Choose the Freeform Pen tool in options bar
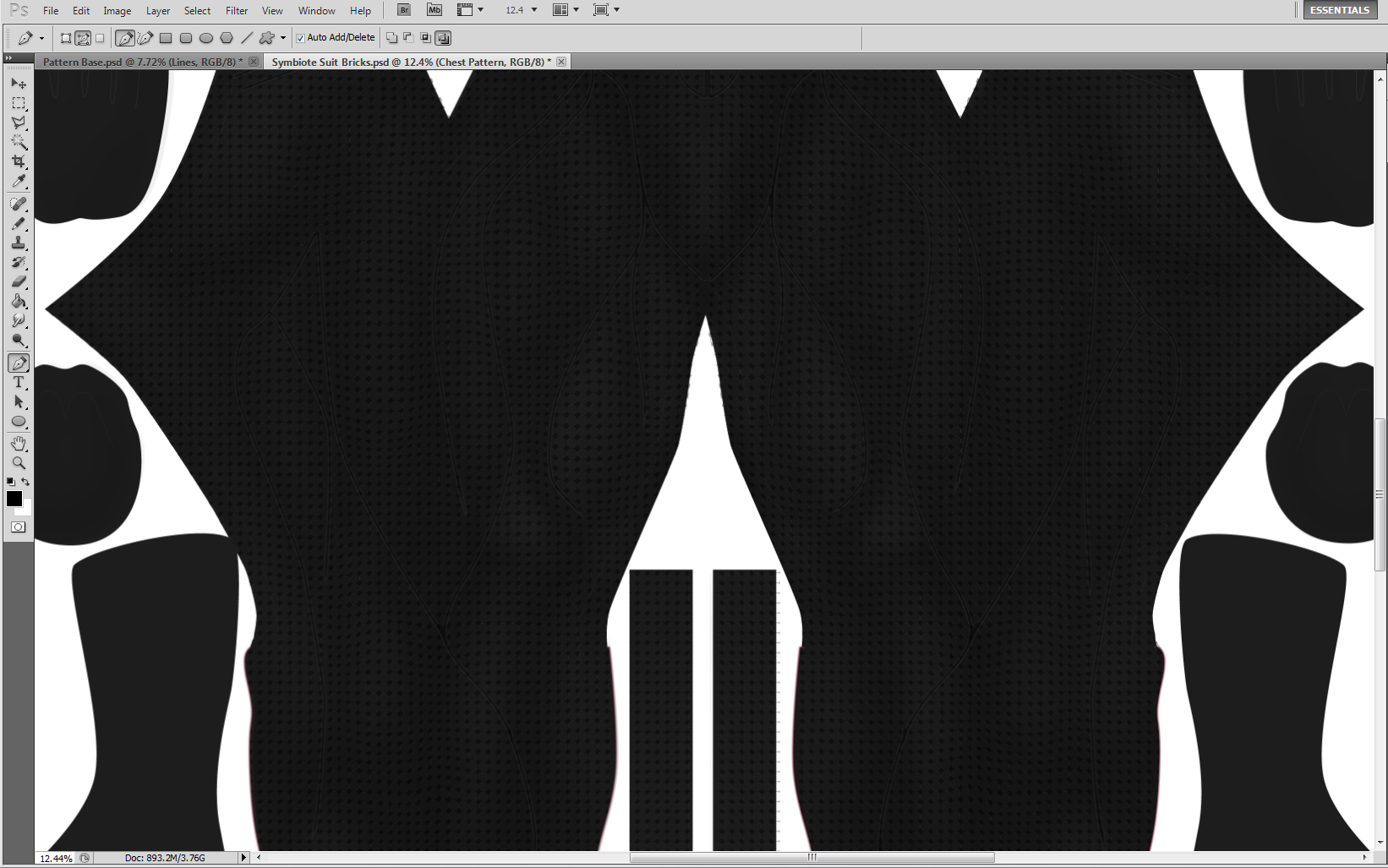Image resolution: width=1388 pixels, height=868 pixels. 145,38
